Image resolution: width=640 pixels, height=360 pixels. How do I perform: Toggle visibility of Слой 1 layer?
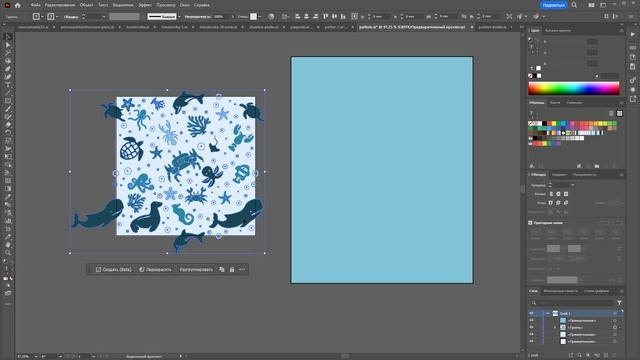coord(531,313)
